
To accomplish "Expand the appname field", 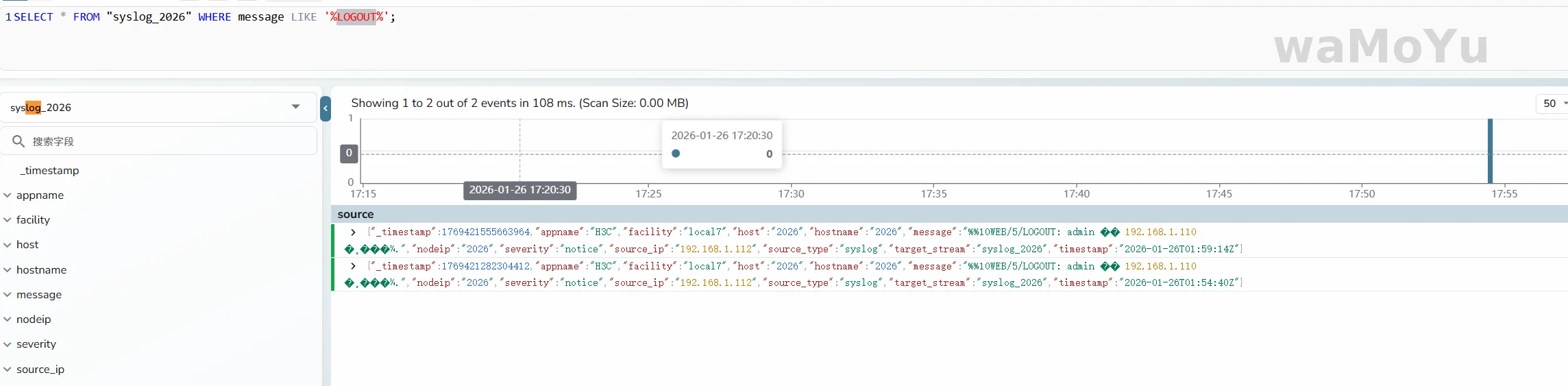I will (8, 195).
